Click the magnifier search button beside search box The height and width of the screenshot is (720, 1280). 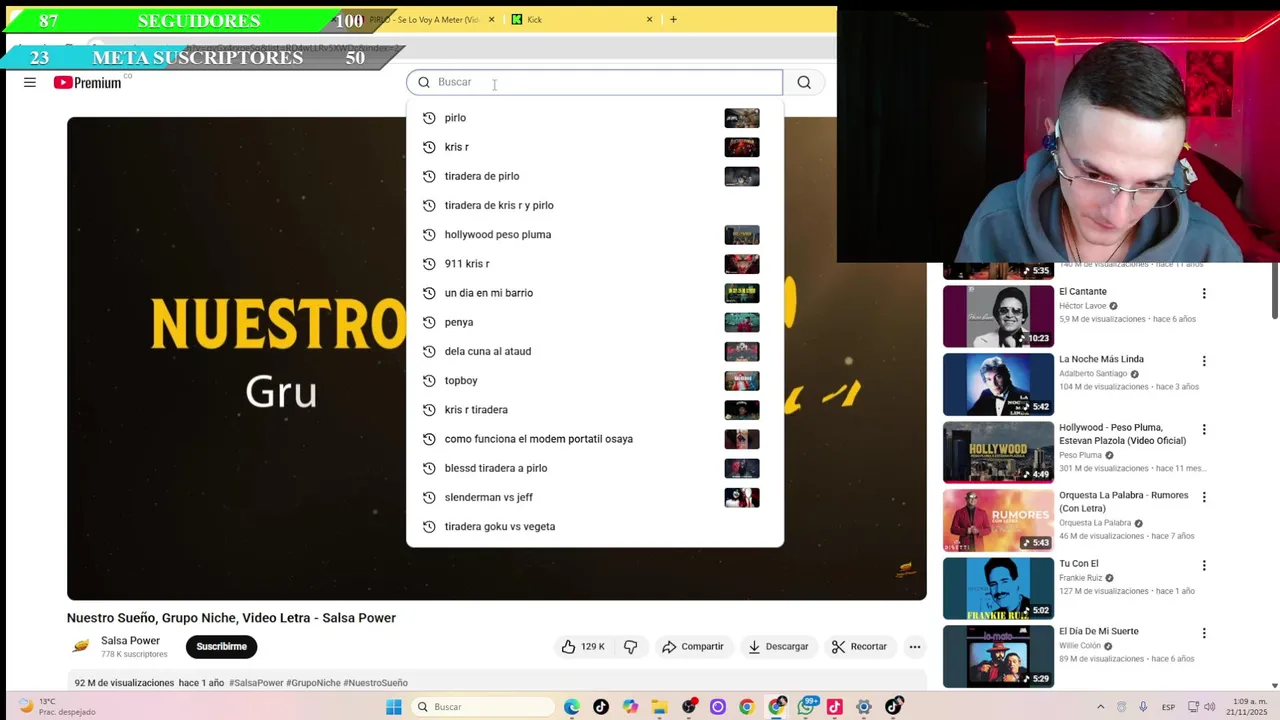pos(804,82)
